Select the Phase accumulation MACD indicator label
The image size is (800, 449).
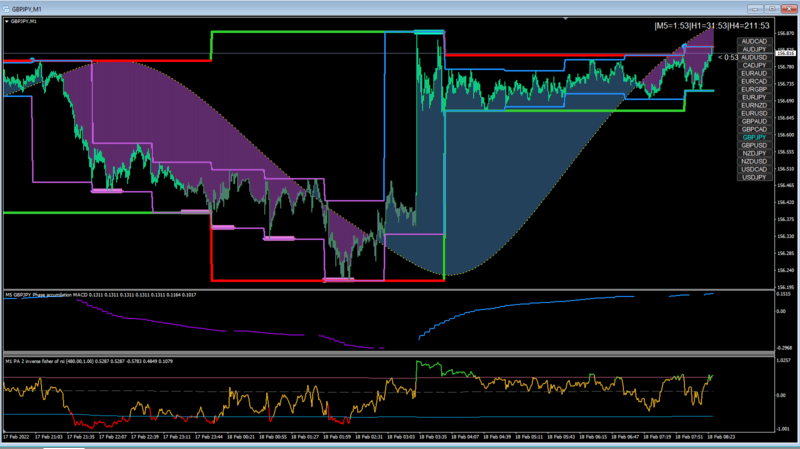point(101,295)
